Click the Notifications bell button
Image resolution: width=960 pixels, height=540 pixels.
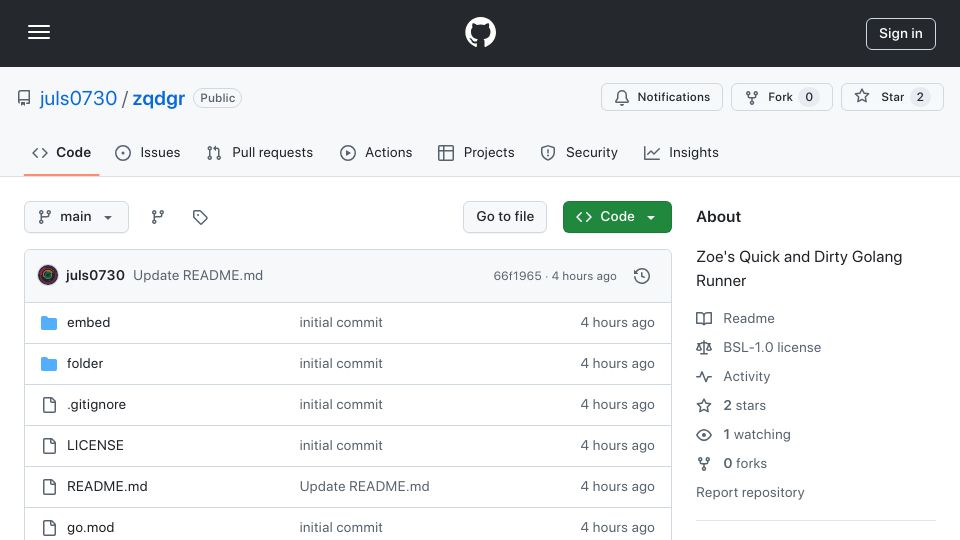click(x=661, y=97)
